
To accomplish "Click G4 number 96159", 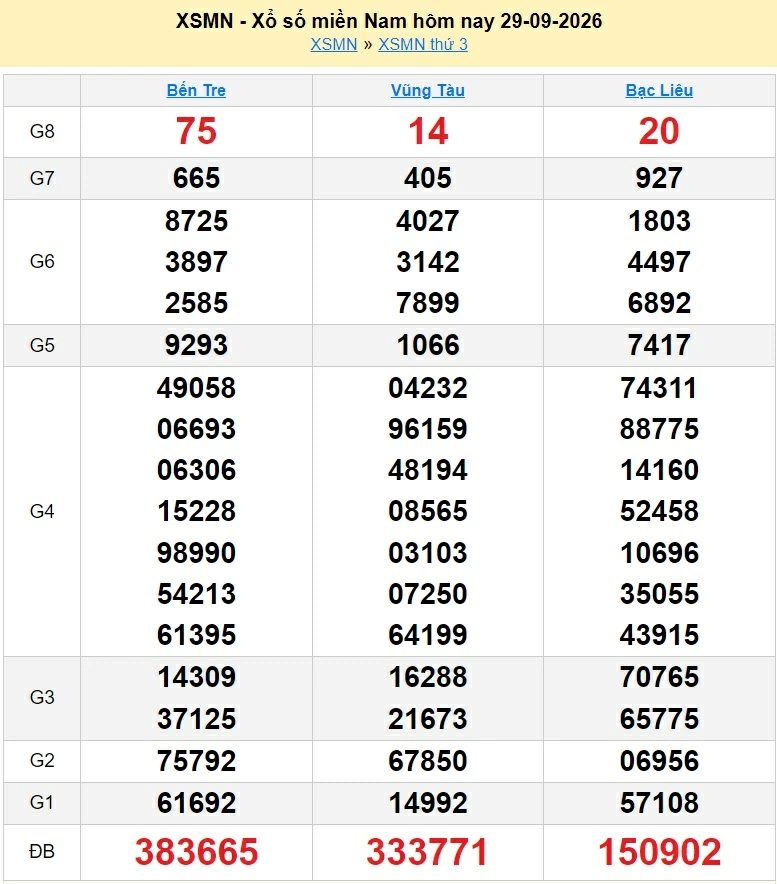I will pos(428,430).
